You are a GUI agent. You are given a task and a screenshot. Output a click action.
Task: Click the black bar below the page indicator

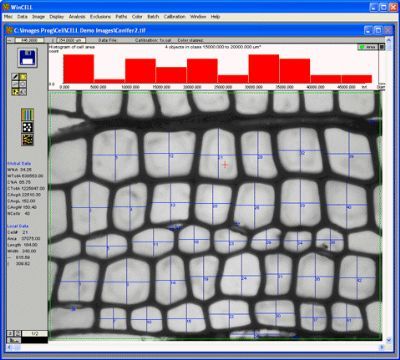coord(35,340)
